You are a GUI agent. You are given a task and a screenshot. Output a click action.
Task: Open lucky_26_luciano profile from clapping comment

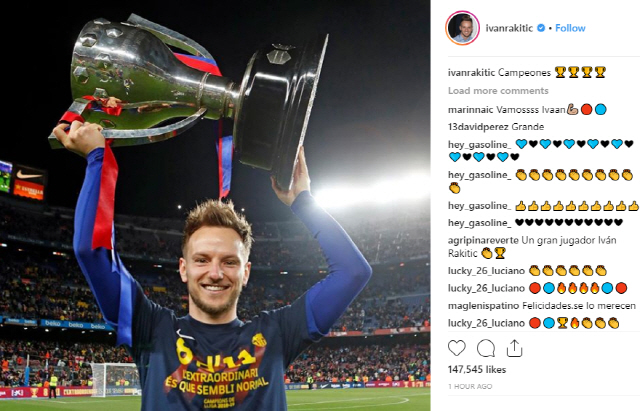click(x=486, y=271)
